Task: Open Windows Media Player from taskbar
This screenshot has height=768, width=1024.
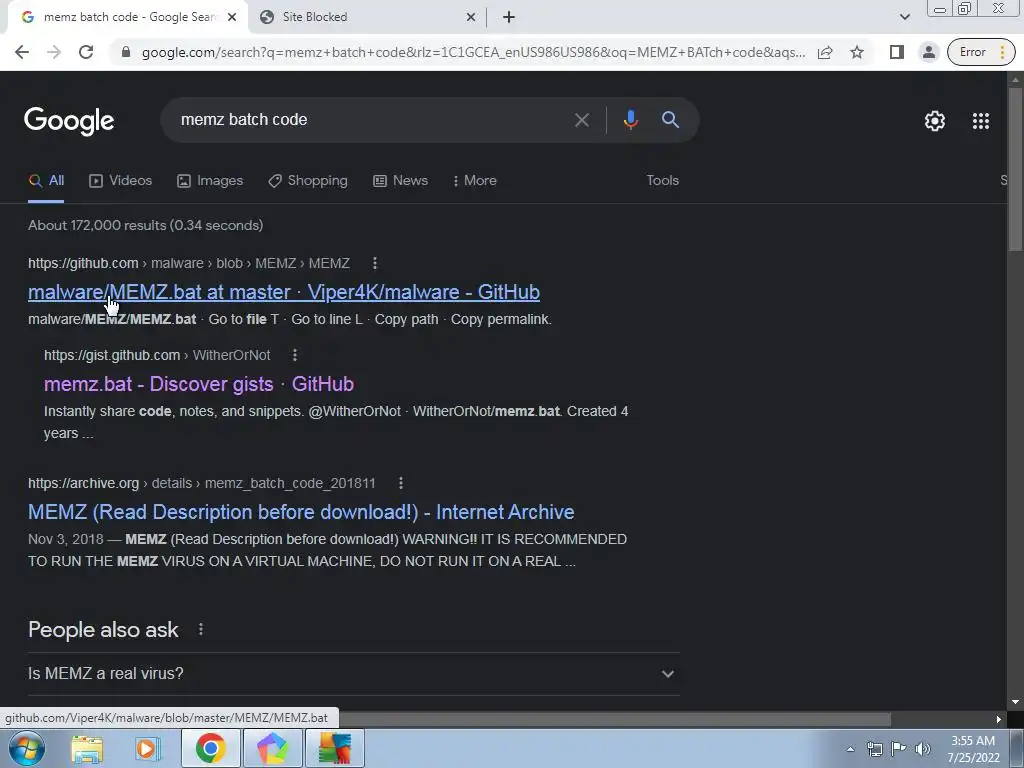Action: [147, 749]
